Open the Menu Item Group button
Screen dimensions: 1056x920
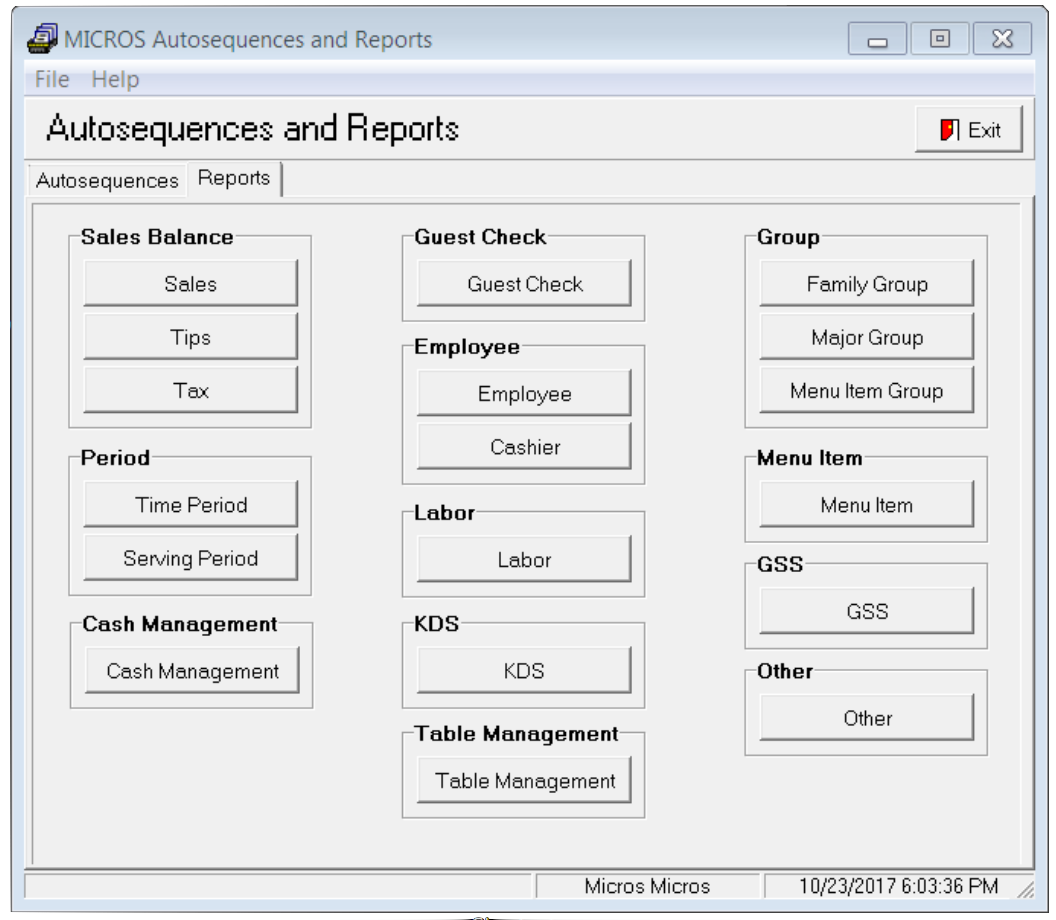(x=867, y=390)
